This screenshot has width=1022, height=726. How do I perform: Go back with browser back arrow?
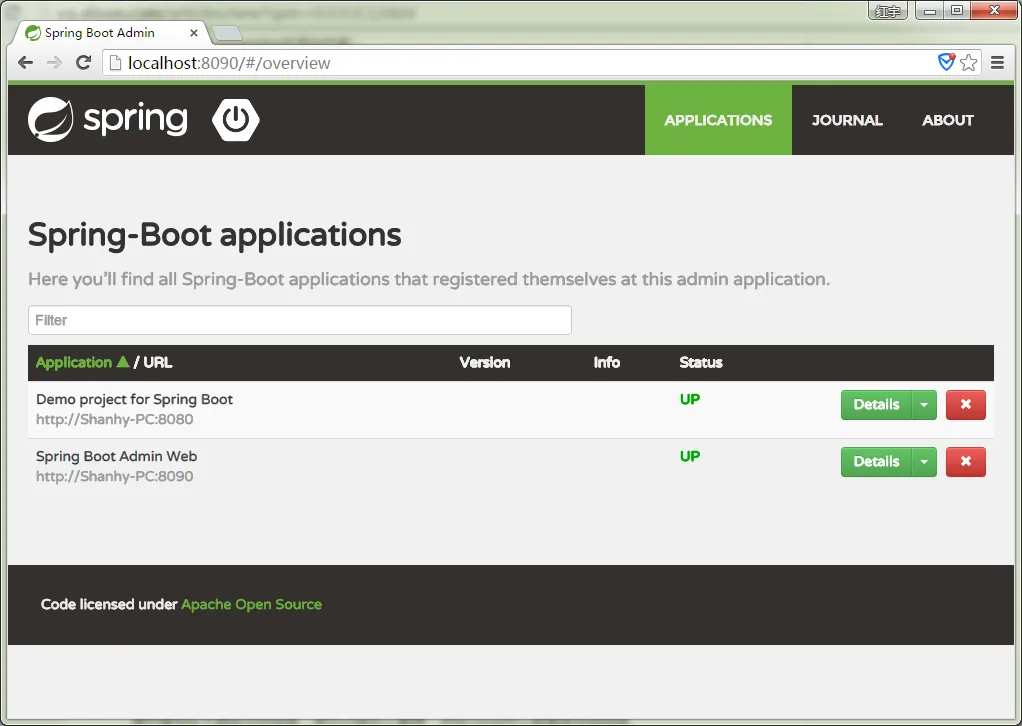click(25, 63)
